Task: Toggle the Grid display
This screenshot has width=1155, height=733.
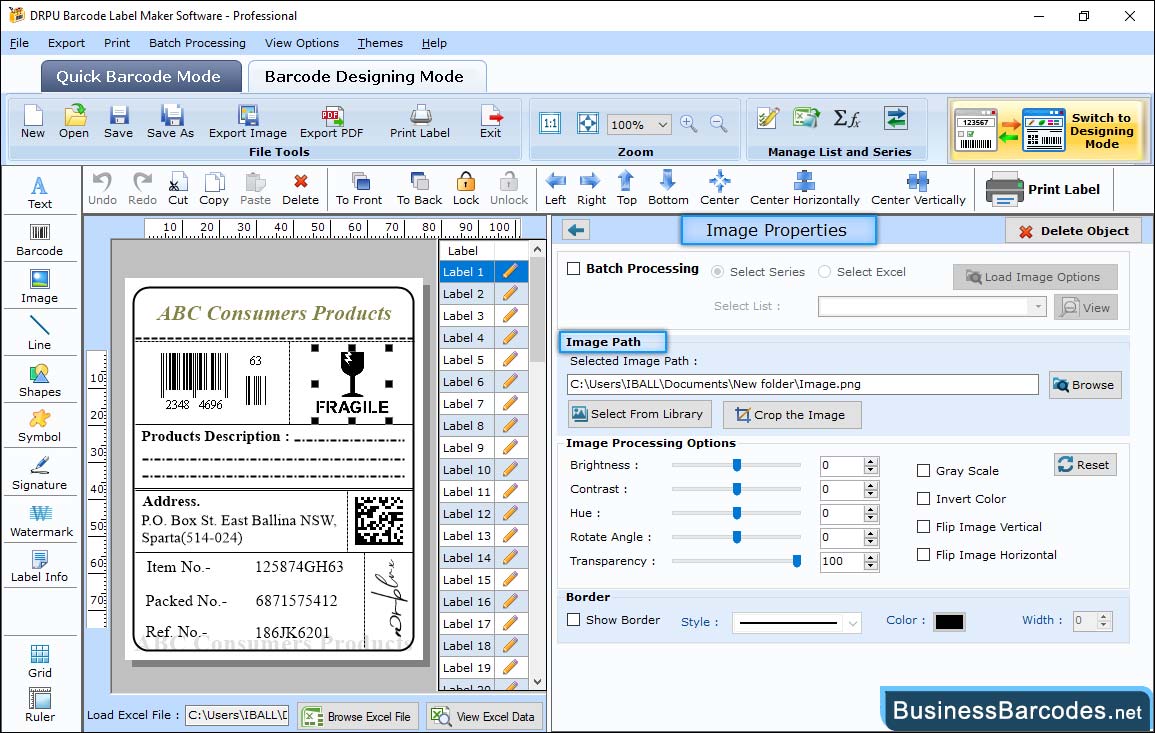Action: 40,661
